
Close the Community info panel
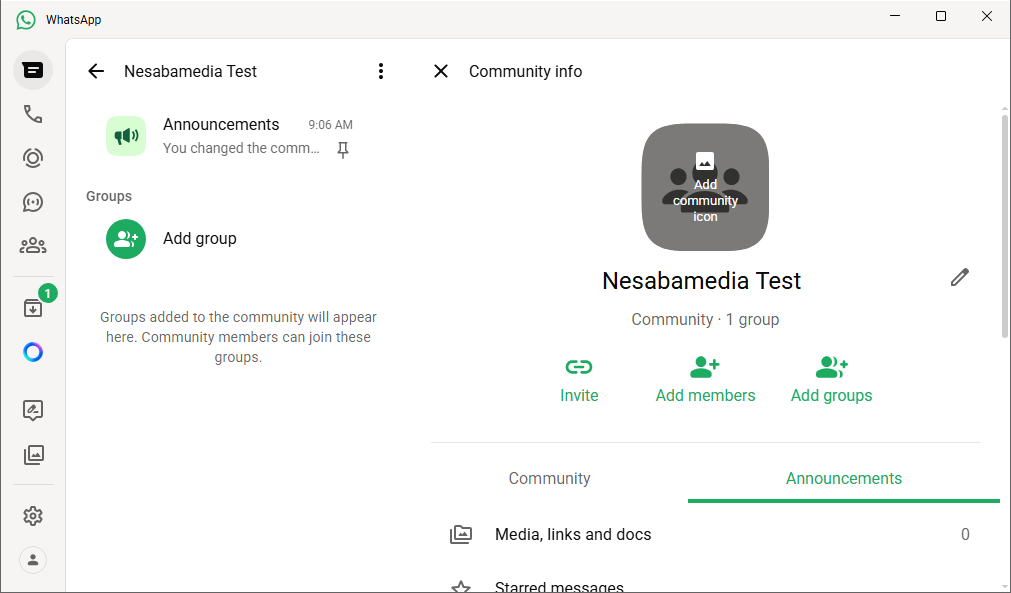(x=440, y=71)
